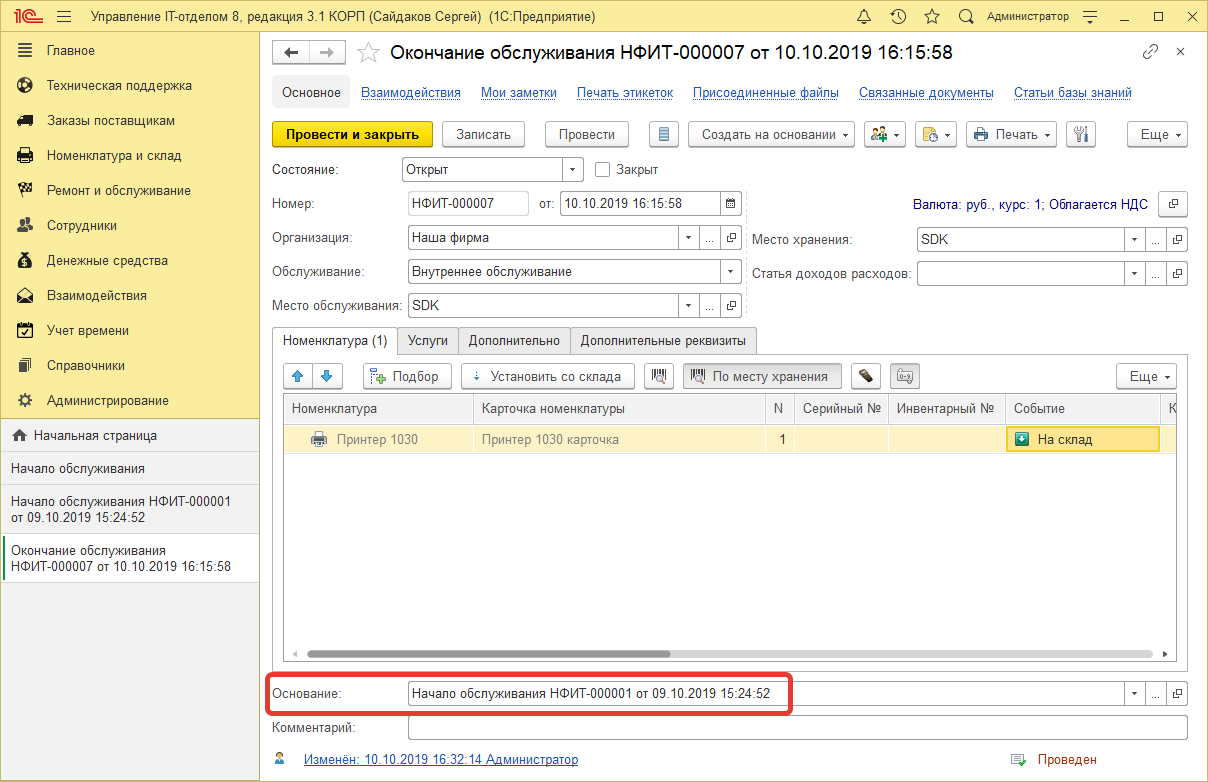Move selected row up with the blue arrow

click(x=297, y=376)
